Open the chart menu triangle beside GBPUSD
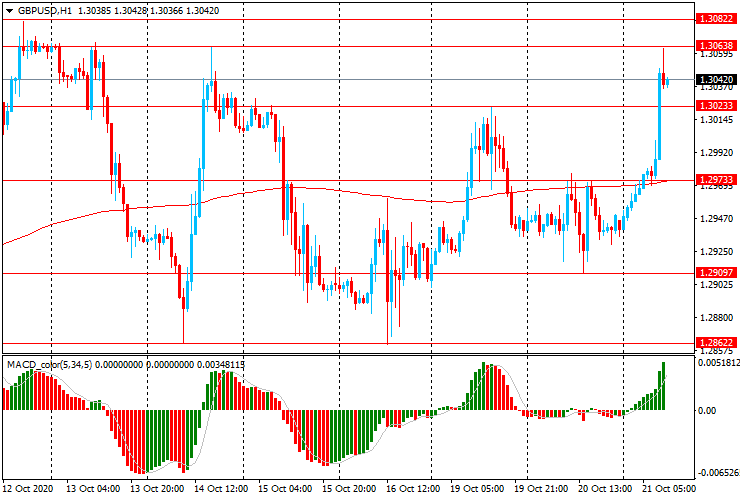 (9, 11)
